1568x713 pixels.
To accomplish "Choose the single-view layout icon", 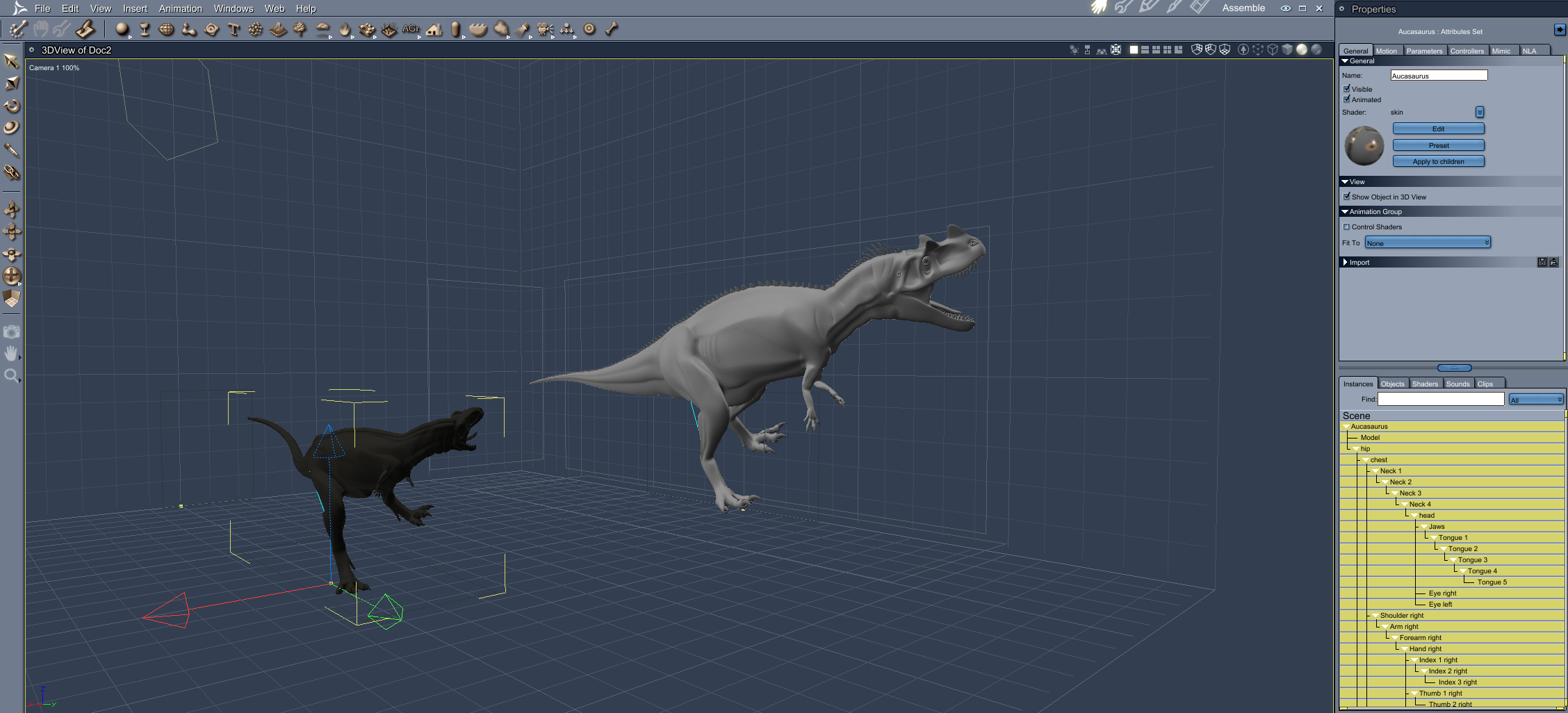I will point(1134,50).
